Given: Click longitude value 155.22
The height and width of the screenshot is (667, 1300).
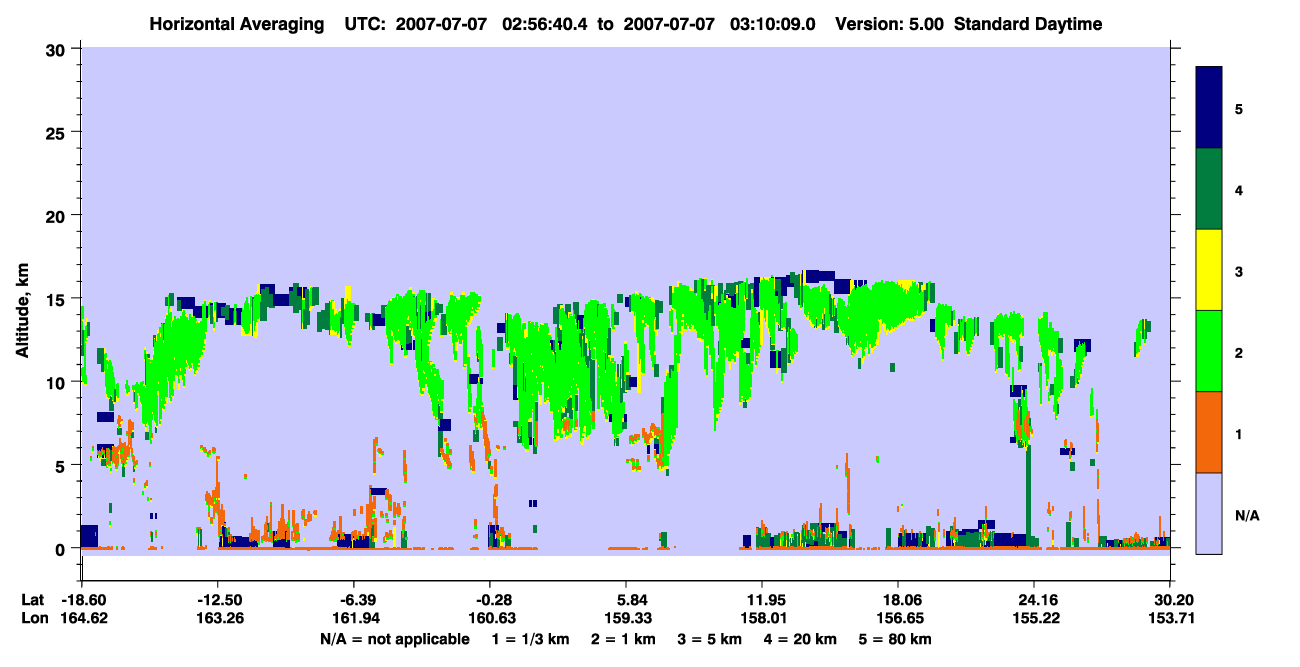Looking at the screenshot, I should (1034, 618).
